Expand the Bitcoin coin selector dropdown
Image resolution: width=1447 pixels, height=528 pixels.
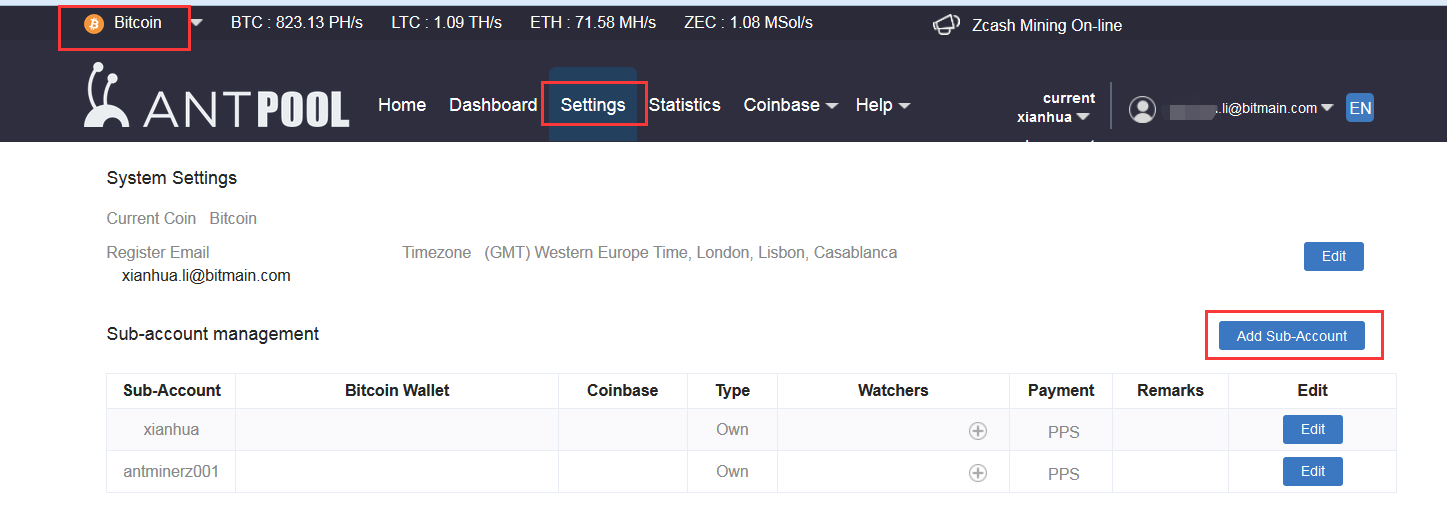(196, 23)
